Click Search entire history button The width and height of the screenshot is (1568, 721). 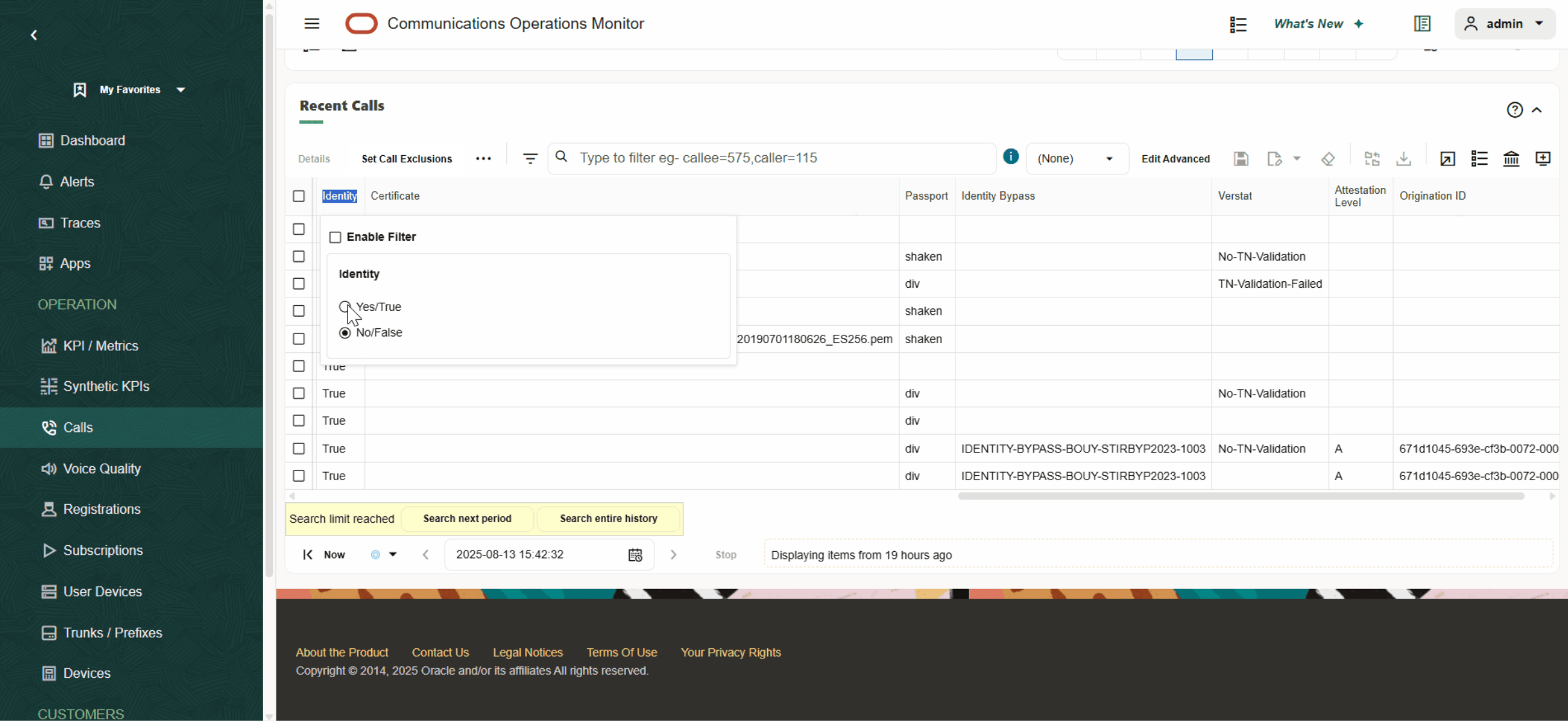pyautogui.click(x=608, y=519)
